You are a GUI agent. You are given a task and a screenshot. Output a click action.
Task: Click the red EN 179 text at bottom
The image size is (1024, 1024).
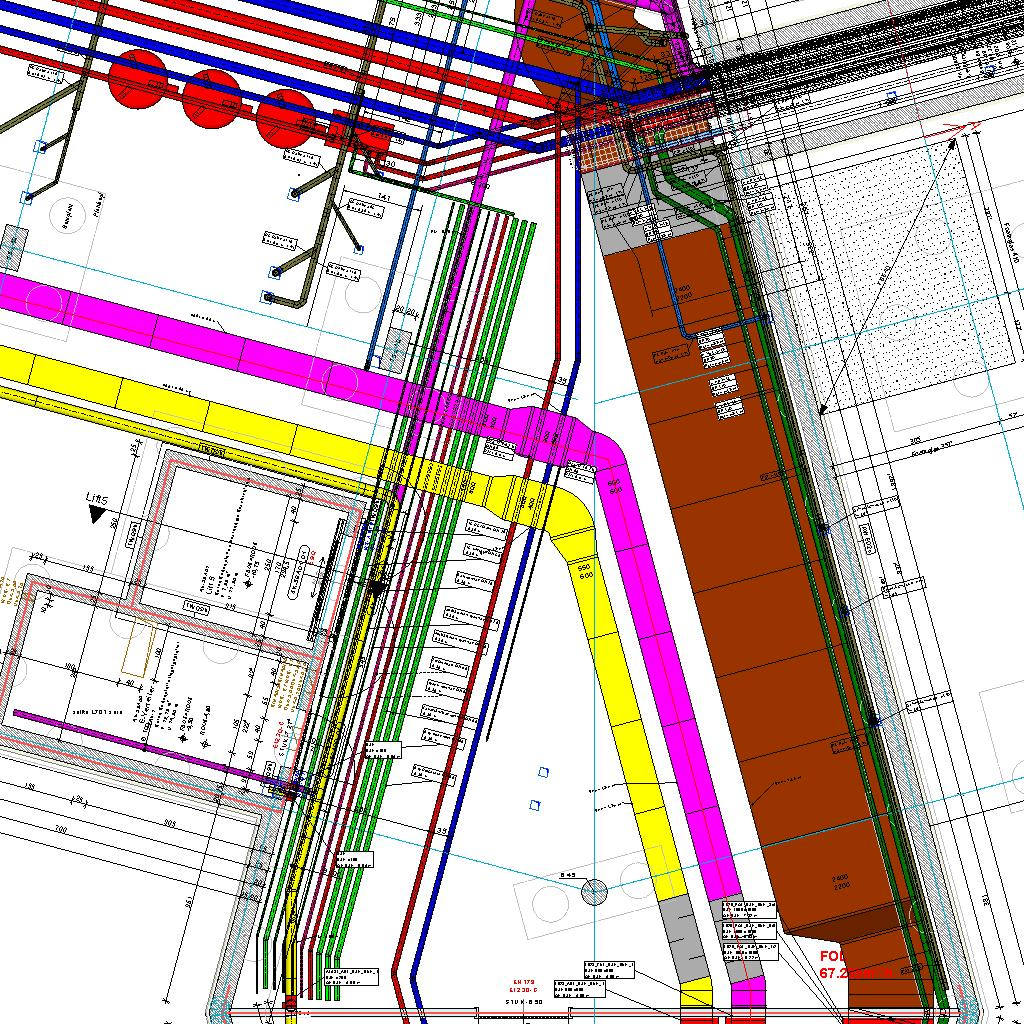524,982
